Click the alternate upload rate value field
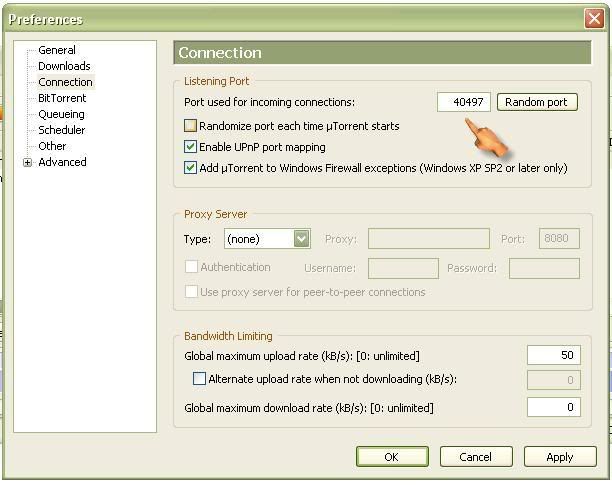Viewport: 612px width, 485px height. tap(554, 380)
